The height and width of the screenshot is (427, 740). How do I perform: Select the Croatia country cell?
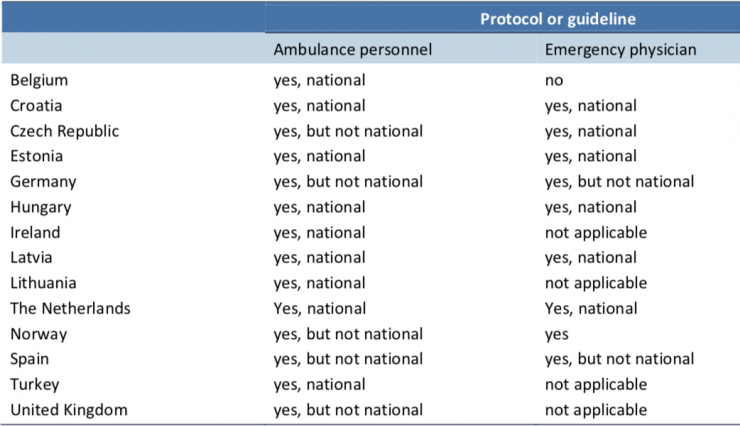[x=37, y=105]
